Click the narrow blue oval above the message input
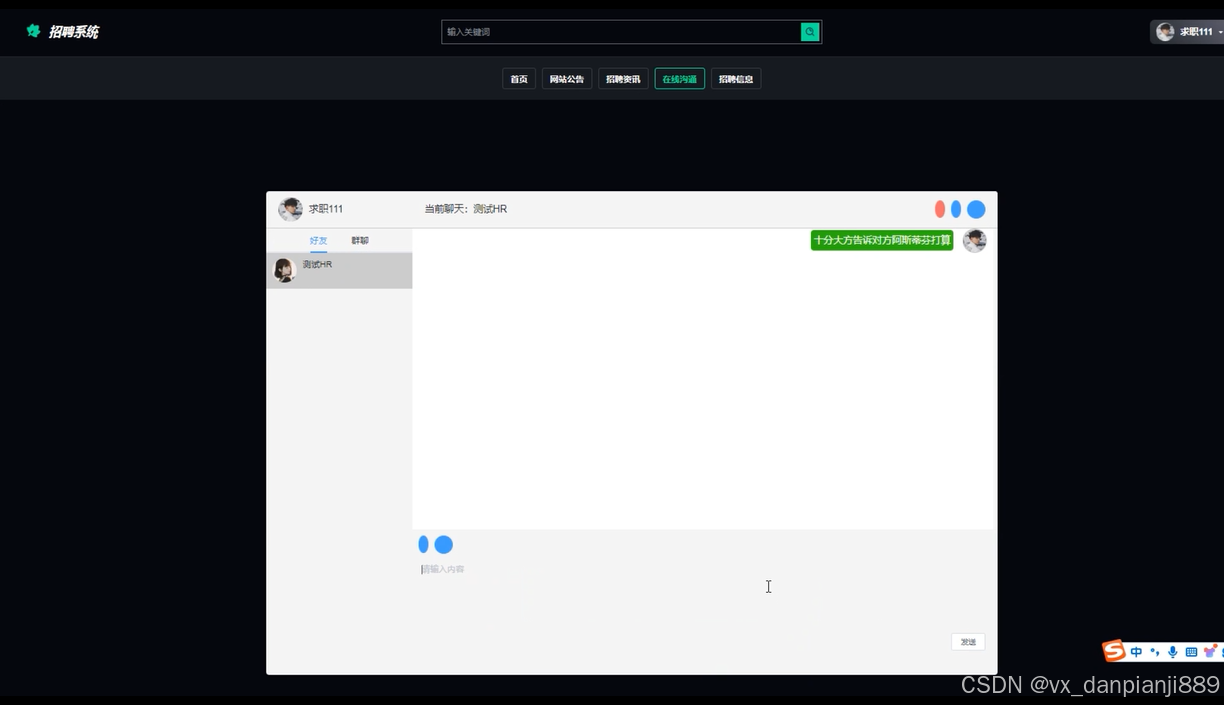The height and width of the screenshot is (705, 1224). 424,544
